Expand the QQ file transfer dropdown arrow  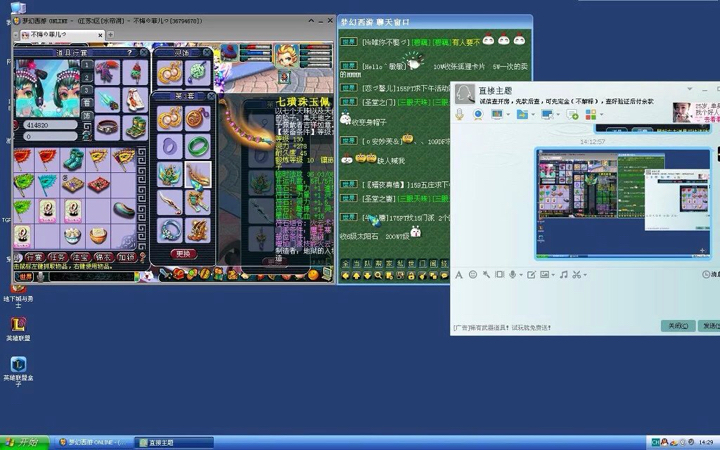pyautogui.click(x=533, y=115)
